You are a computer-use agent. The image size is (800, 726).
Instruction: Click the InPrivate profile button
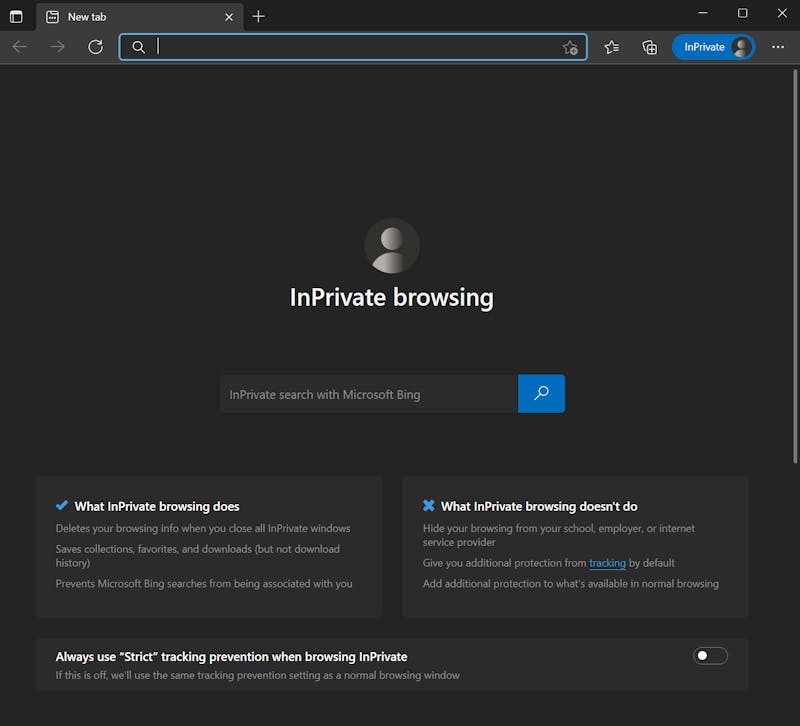point(713,47)
